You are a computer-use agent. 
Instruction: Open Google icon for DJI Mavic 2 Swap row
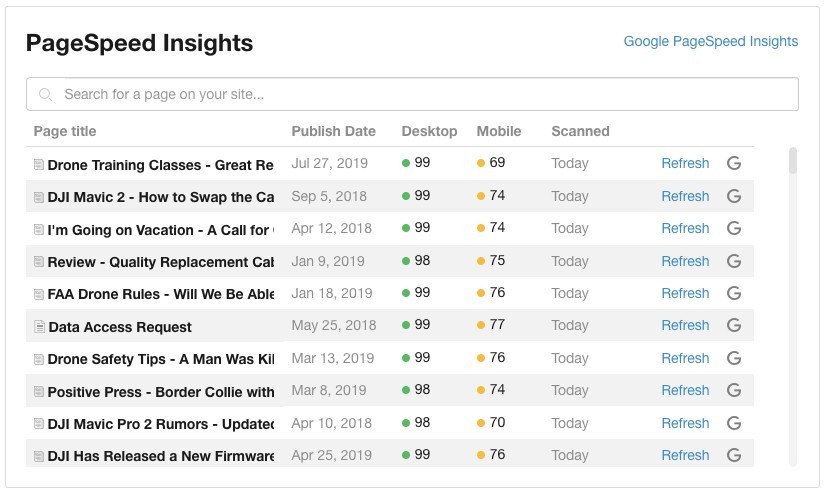[x=734, y=196]
